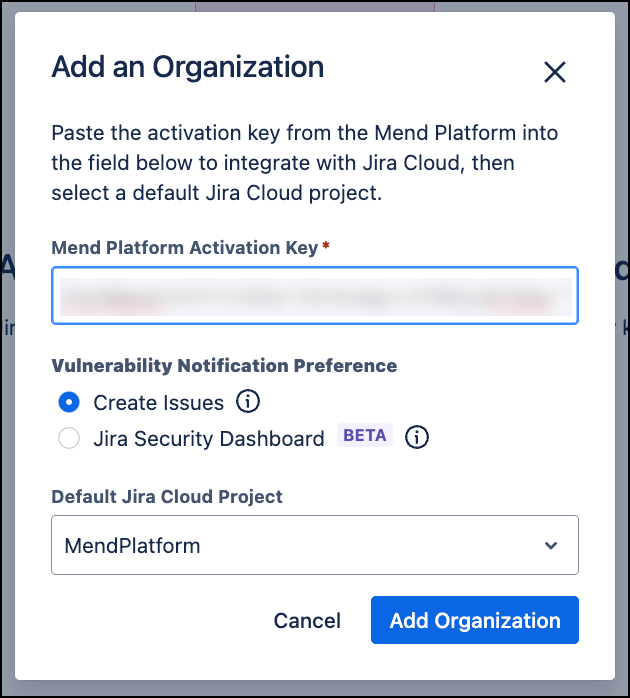630x698 pixels.
Task: Click the info icon beside Create Issues
Action: pyautogui.click(x=248, y=402)
